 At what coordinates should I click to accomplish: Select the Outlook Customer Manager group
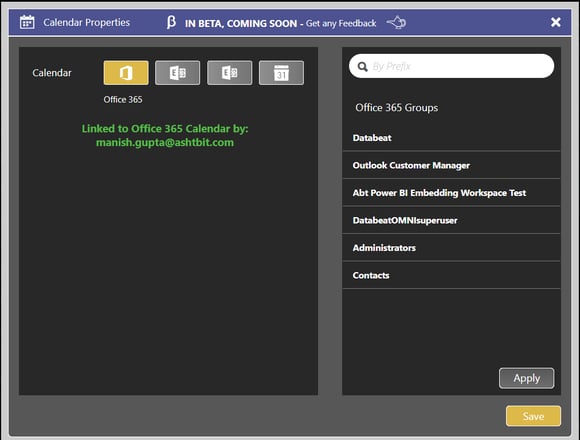[x=451, y=165]
